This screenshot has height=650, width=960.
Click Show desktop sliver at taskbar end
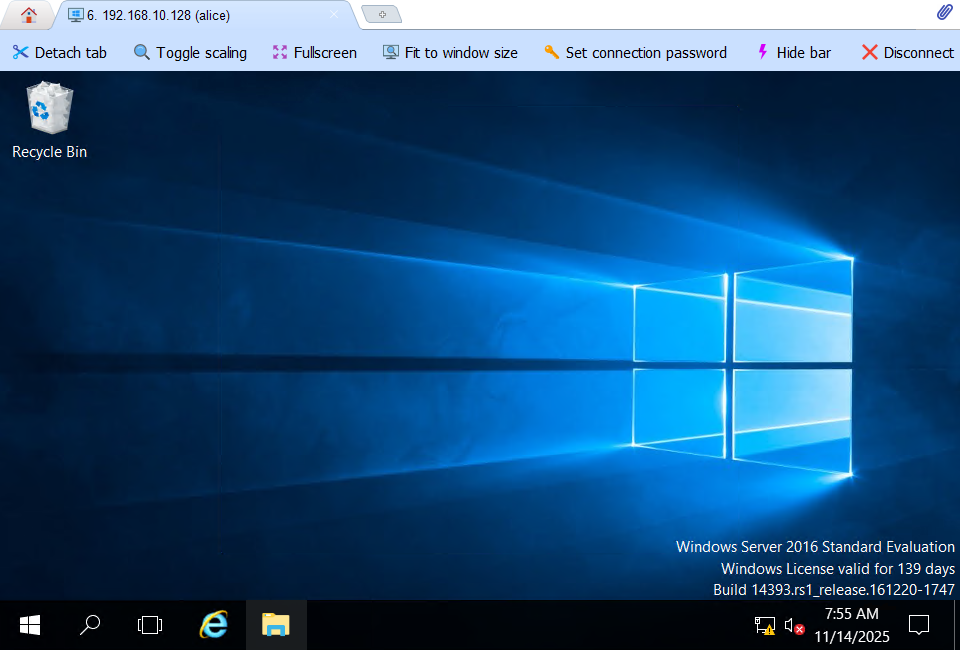click(956, 625)
